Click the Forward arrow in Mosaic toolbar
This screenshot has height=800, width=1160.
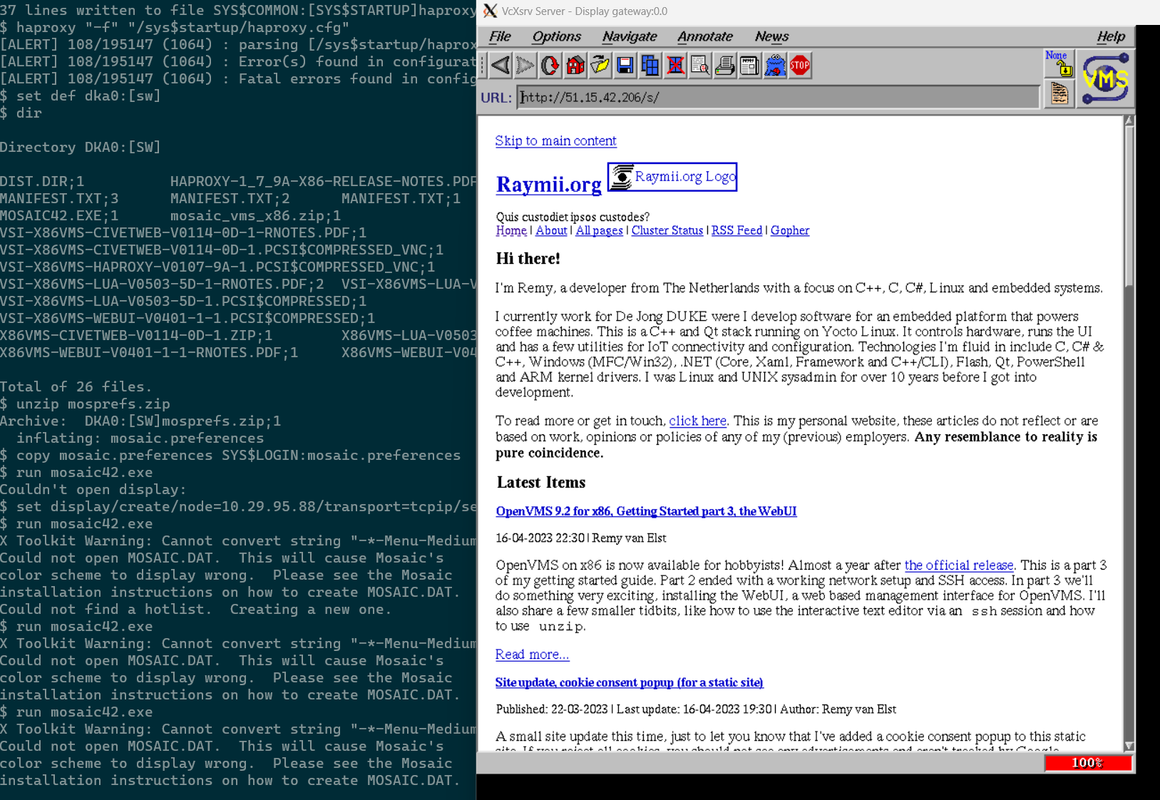pos(525,66)
